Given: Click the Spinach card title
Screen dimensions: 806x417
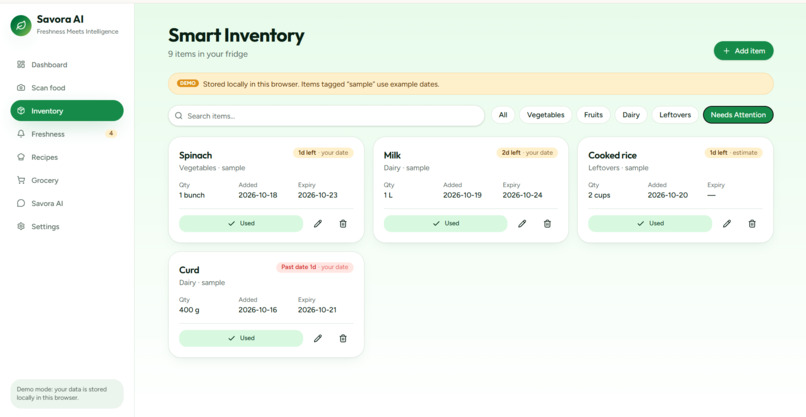Looking at the screenshot, I should pyautogui.click(x=195, y=155).
